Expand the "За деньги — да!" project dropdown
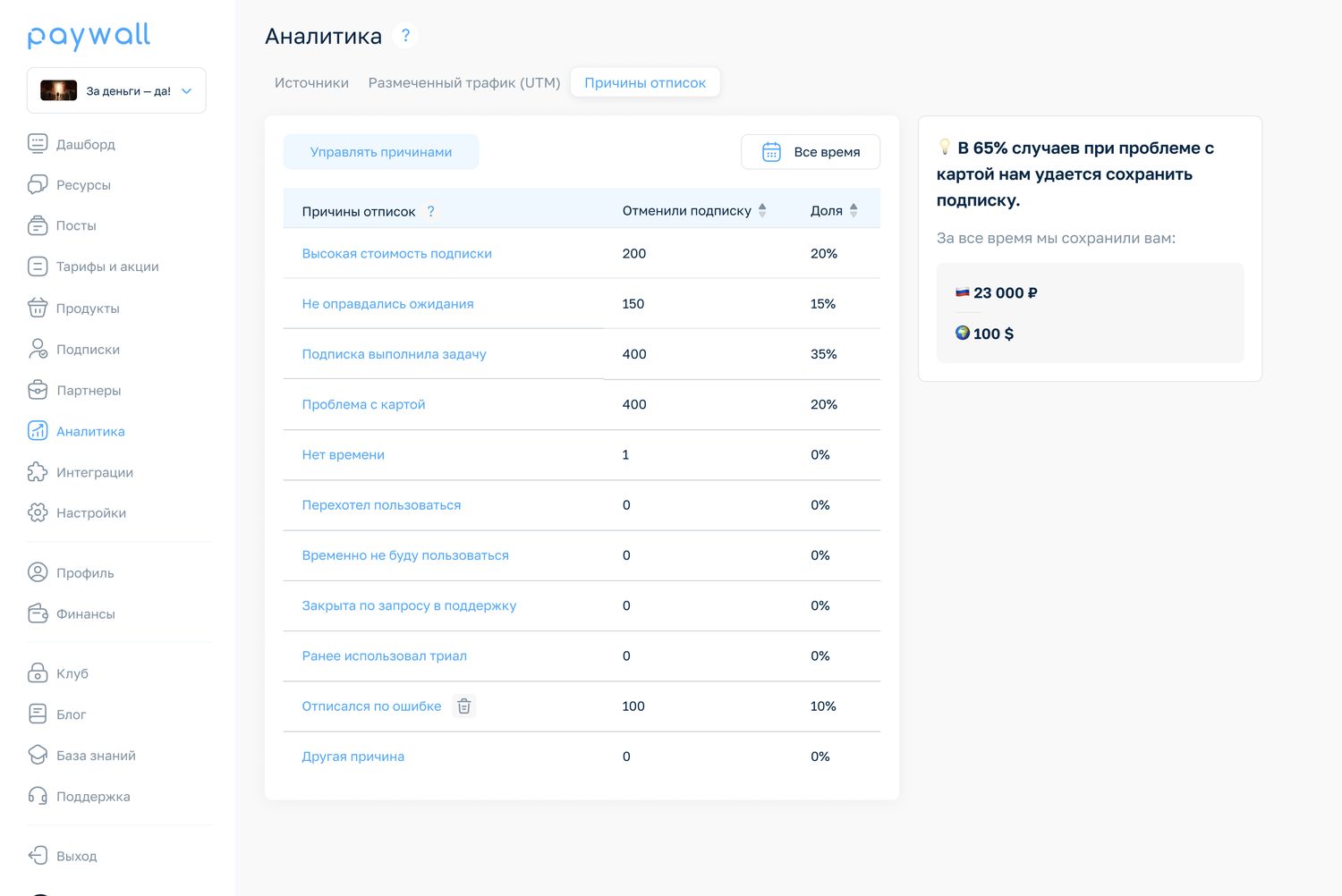This screenshot has width=1342, height=896. click(x=116, y=90)
